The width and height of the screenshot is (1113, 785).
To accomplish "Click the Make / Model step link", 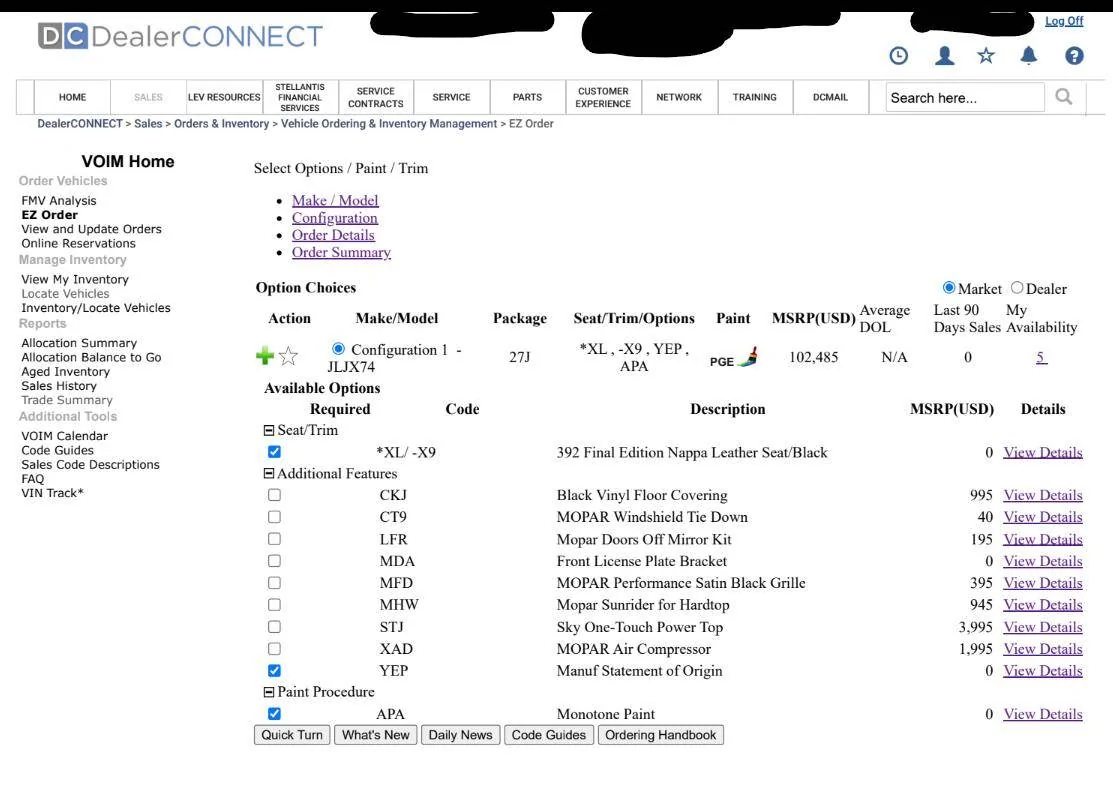I will coord(335,201).
